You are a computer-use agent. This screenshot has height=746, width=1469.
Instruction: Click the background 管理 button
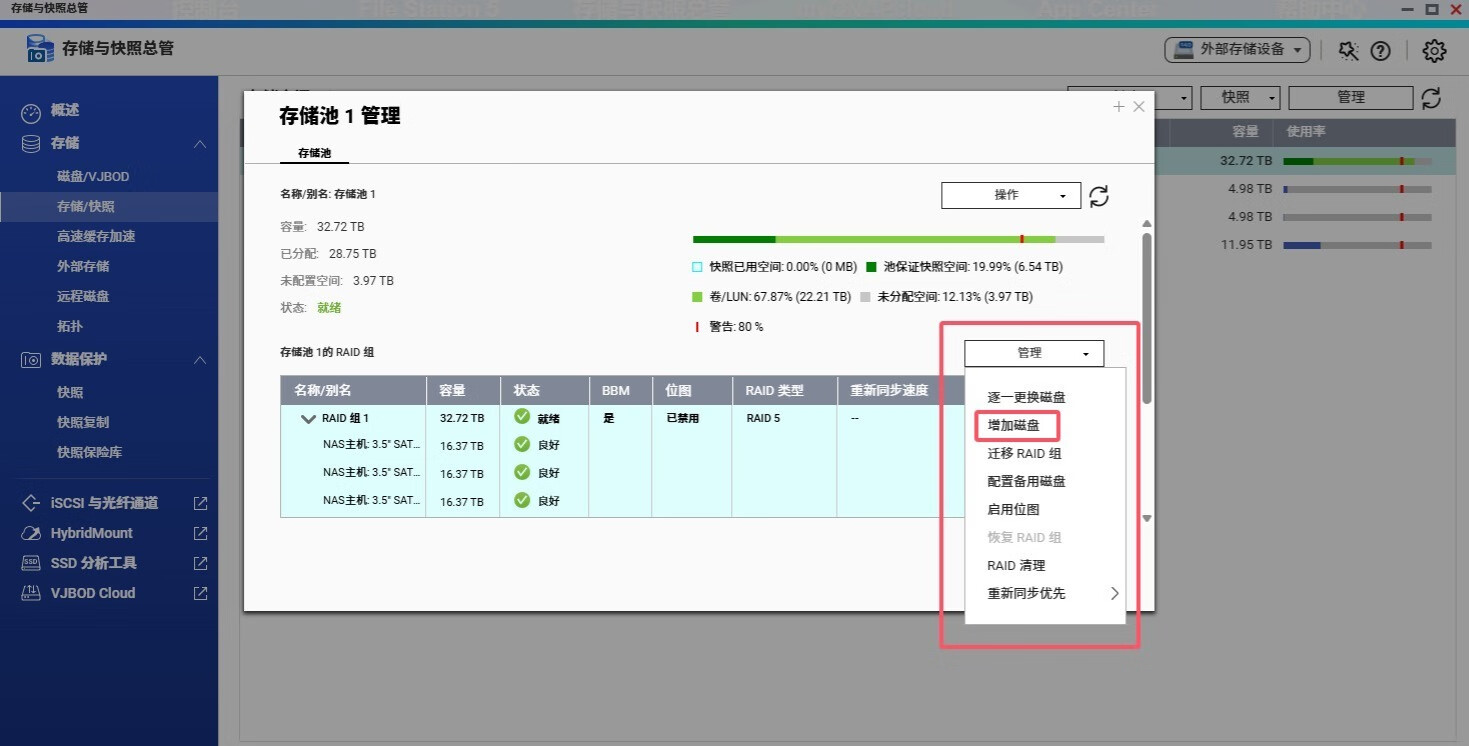[x=1351, y=97]
